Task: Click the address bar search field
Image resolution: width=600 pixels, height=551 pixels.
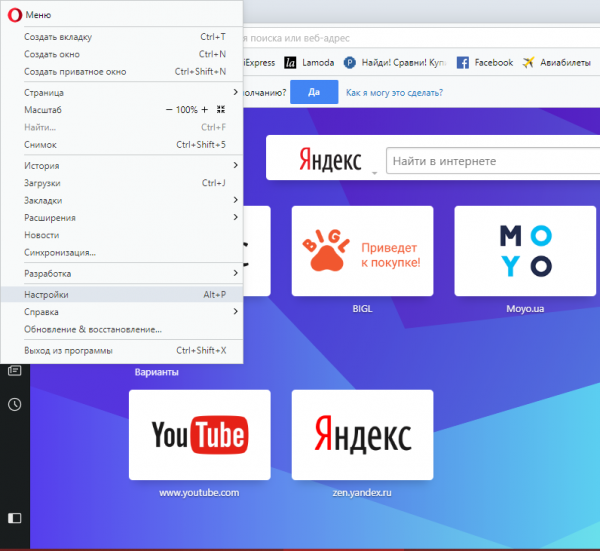Action: click(421, 38)
